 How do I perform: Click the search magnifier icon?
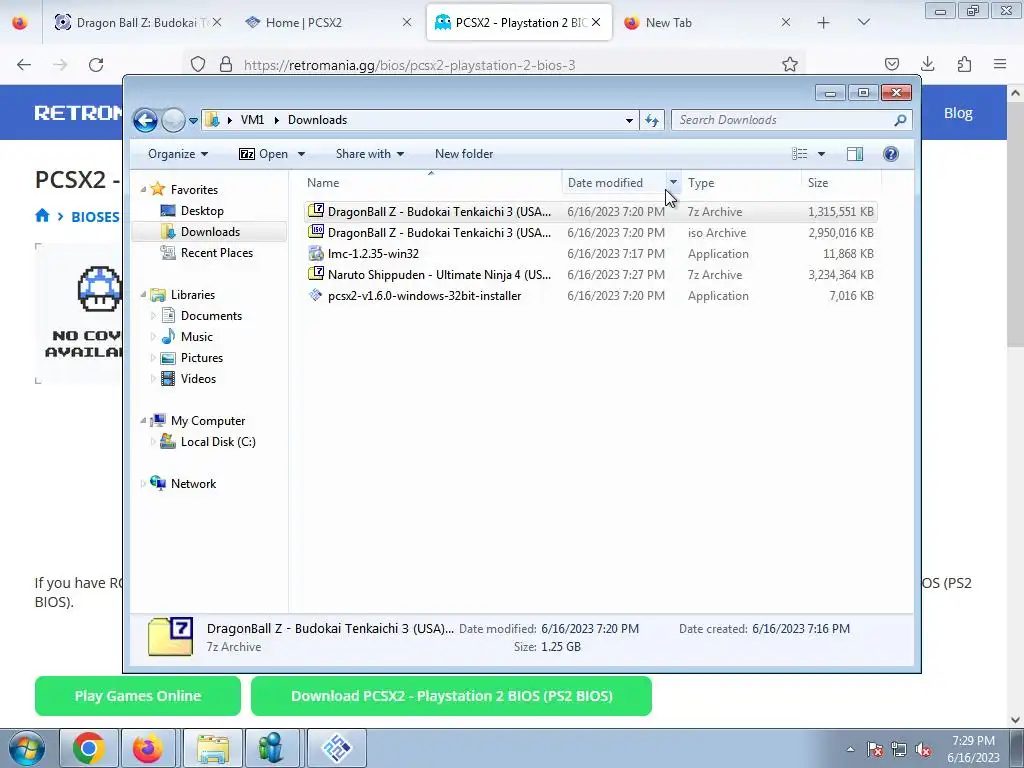901,120
